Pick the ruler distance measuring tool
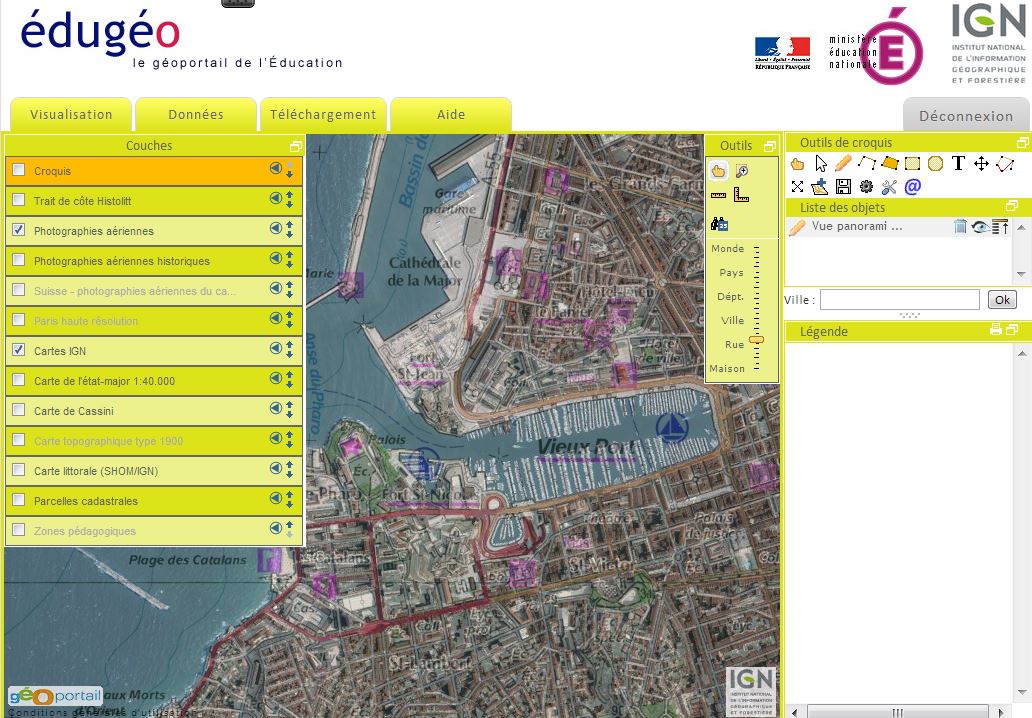Screen dimensions: 1032x718 (719, 195)
